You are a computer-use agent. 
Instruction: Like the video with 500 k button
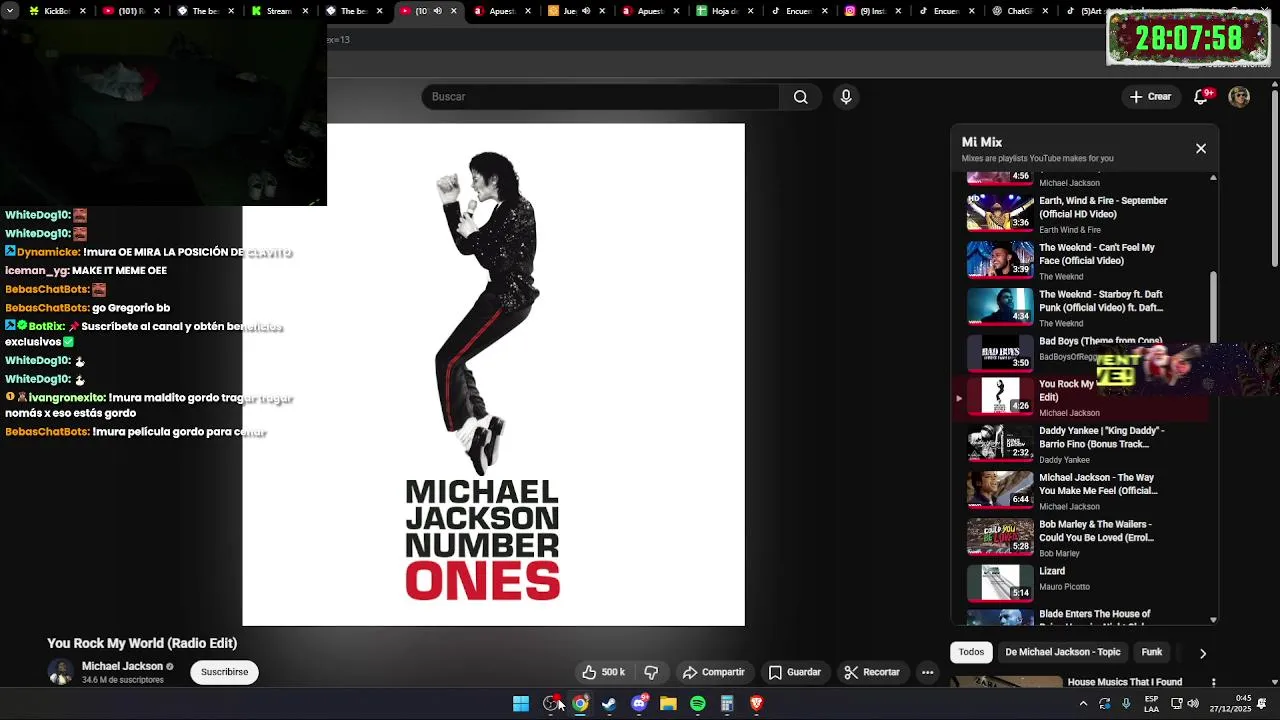point(604,672)
